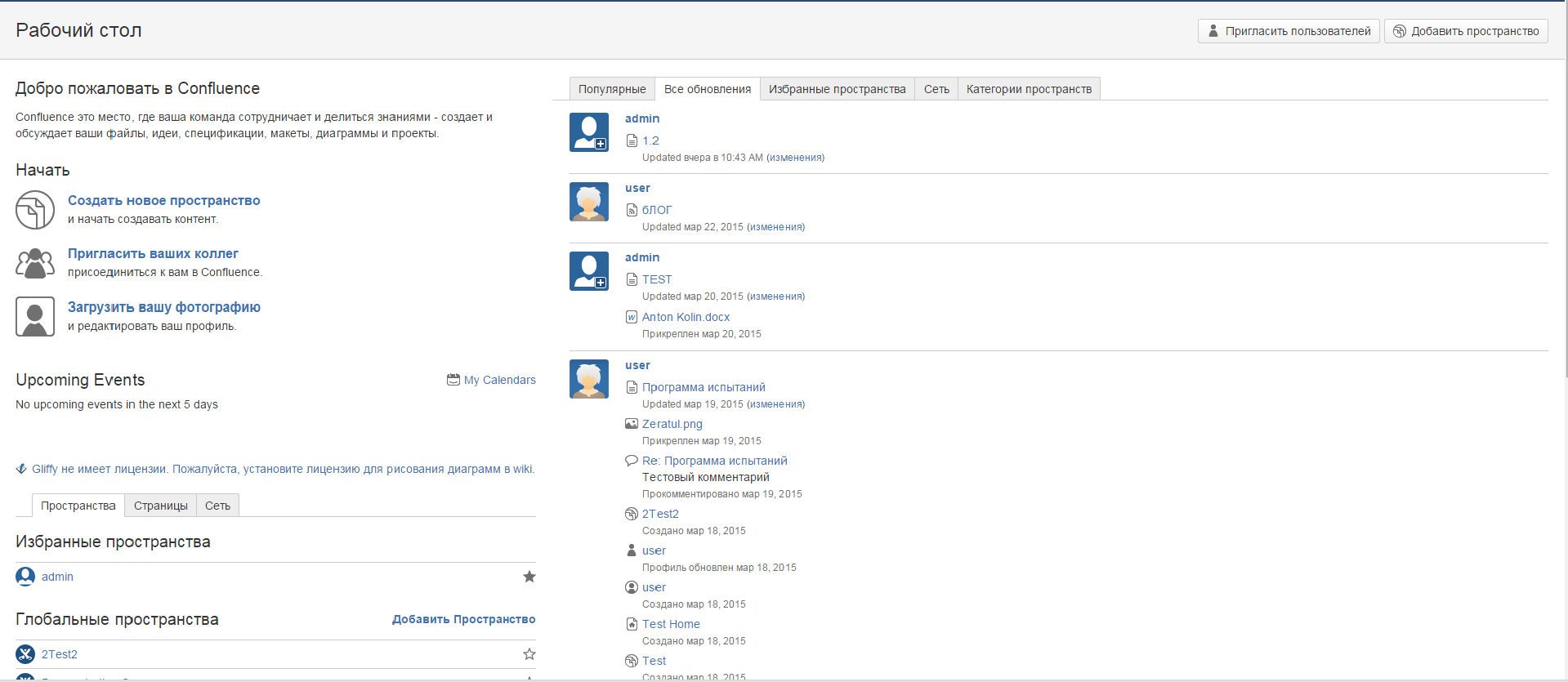This screenshot has height=682, width=1568.
Task: Click the admin space avatar icon
Action: [25, 577]
